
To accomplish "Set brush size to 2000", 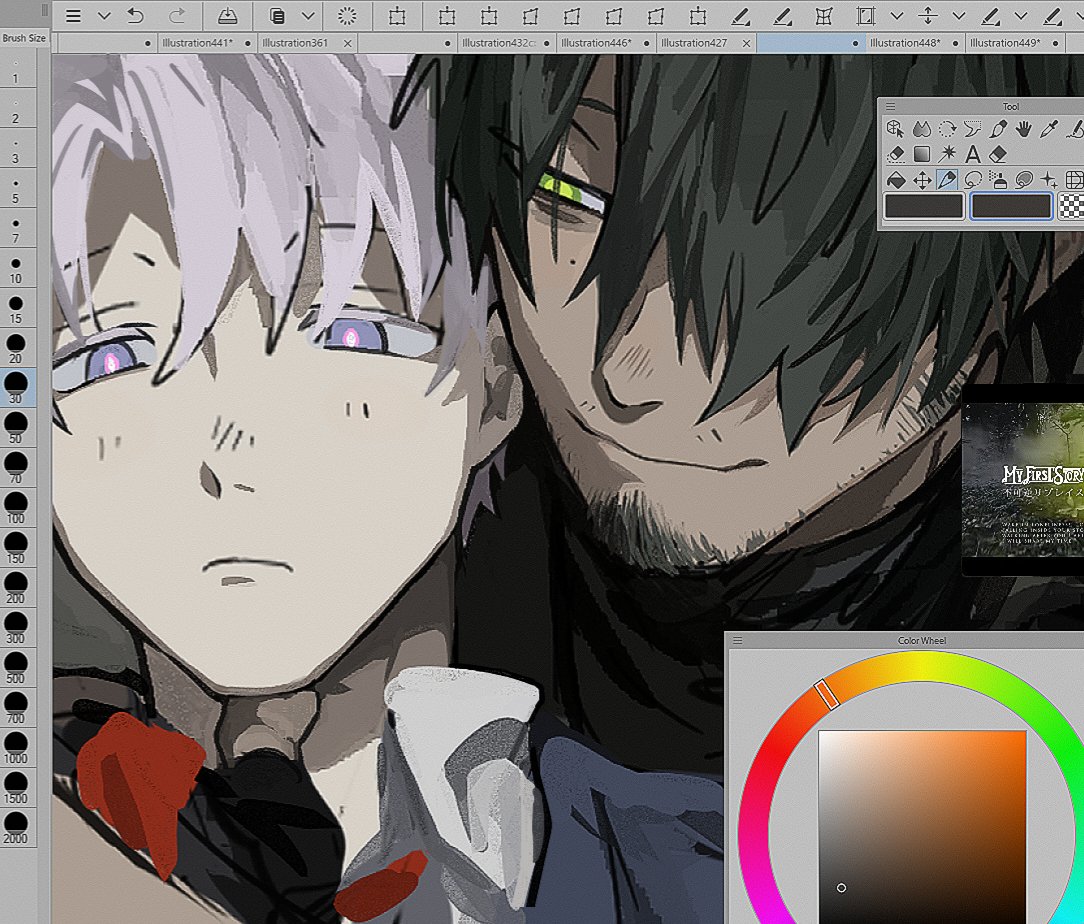I will (x=15, y=828).
